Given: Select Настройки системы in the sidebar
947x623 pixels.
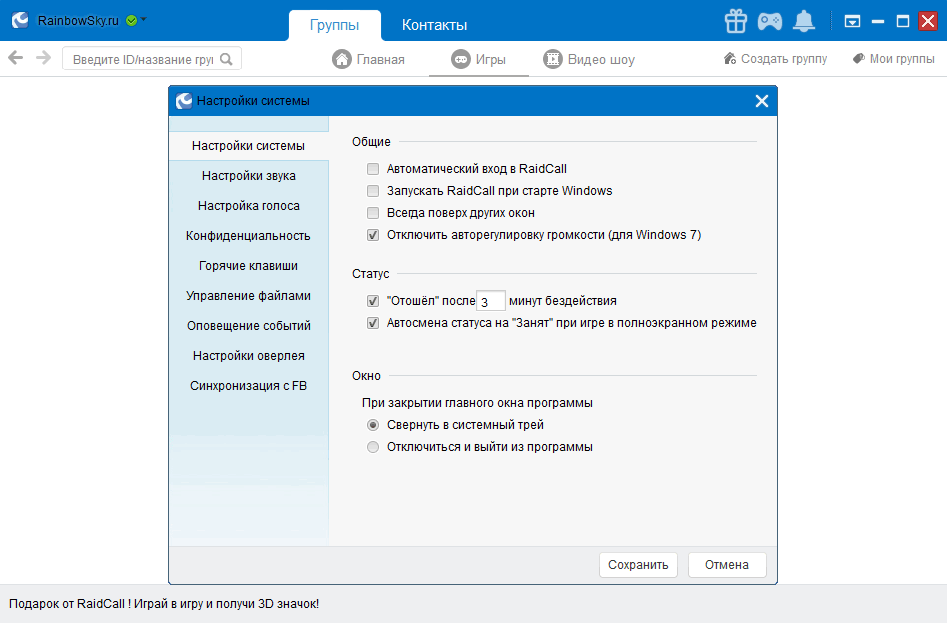Looking at the screenshot, I should point(248,145).
